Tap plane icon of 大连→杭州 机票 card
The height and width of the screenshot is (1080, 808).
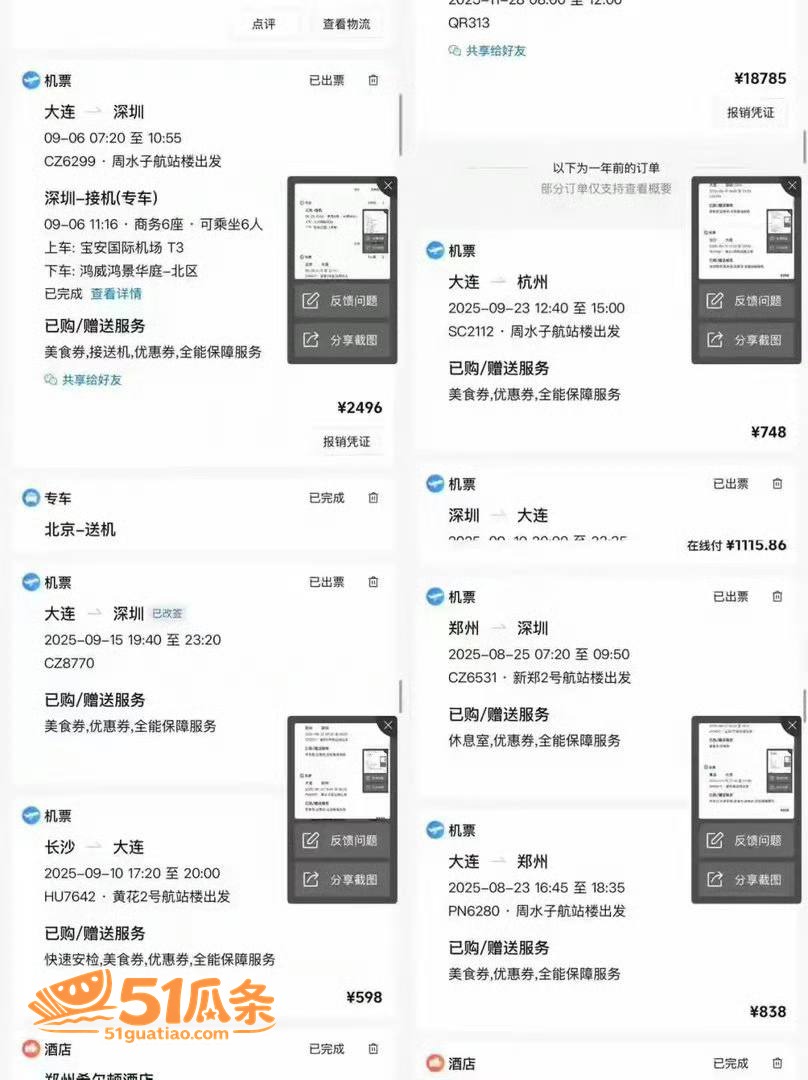pyautogui.click(x=435, y=251)
